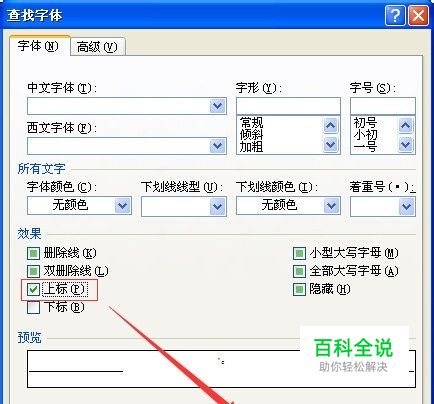Viewport: 434px width, 404px height.
Task: Toggle the 小型大写字母(M) checkbox
Action: tap(299, 254)
